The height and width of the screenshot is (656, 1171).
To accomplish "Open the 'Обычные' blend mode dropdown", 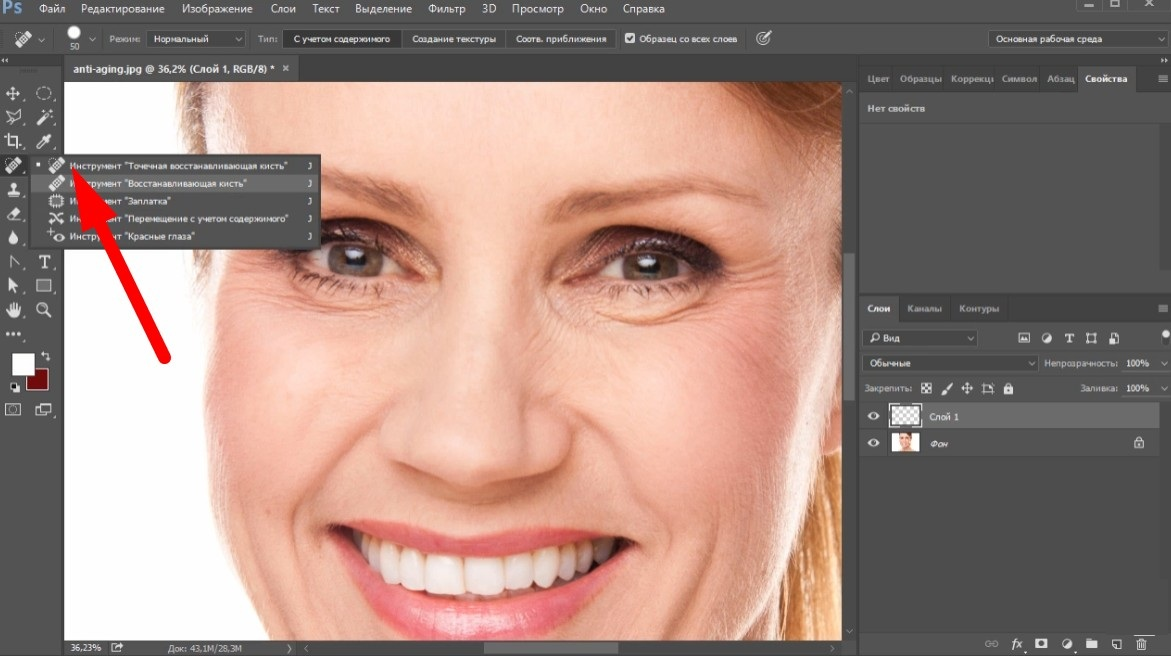I will (950, 363).
